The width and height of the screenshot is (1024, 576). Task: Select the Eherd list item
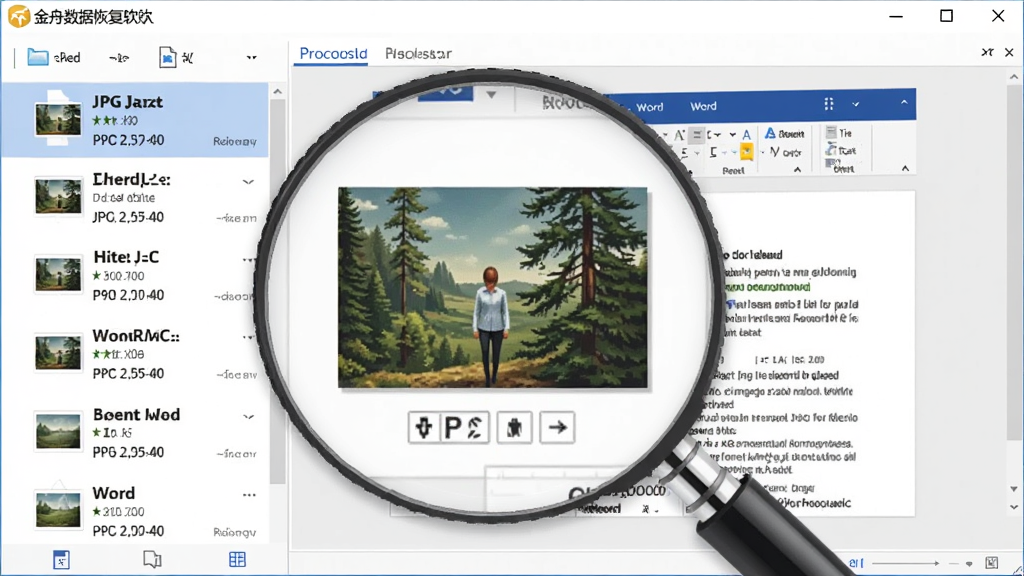point(135,197)
